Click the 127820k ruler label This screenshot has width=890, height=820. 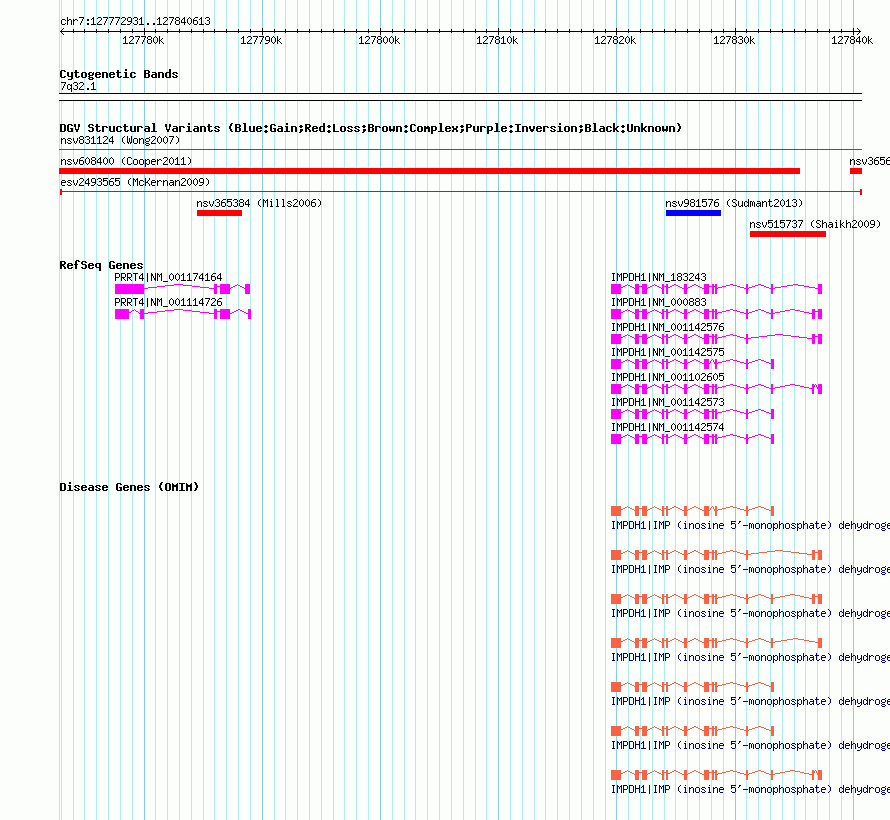click(x=615, y=40)
